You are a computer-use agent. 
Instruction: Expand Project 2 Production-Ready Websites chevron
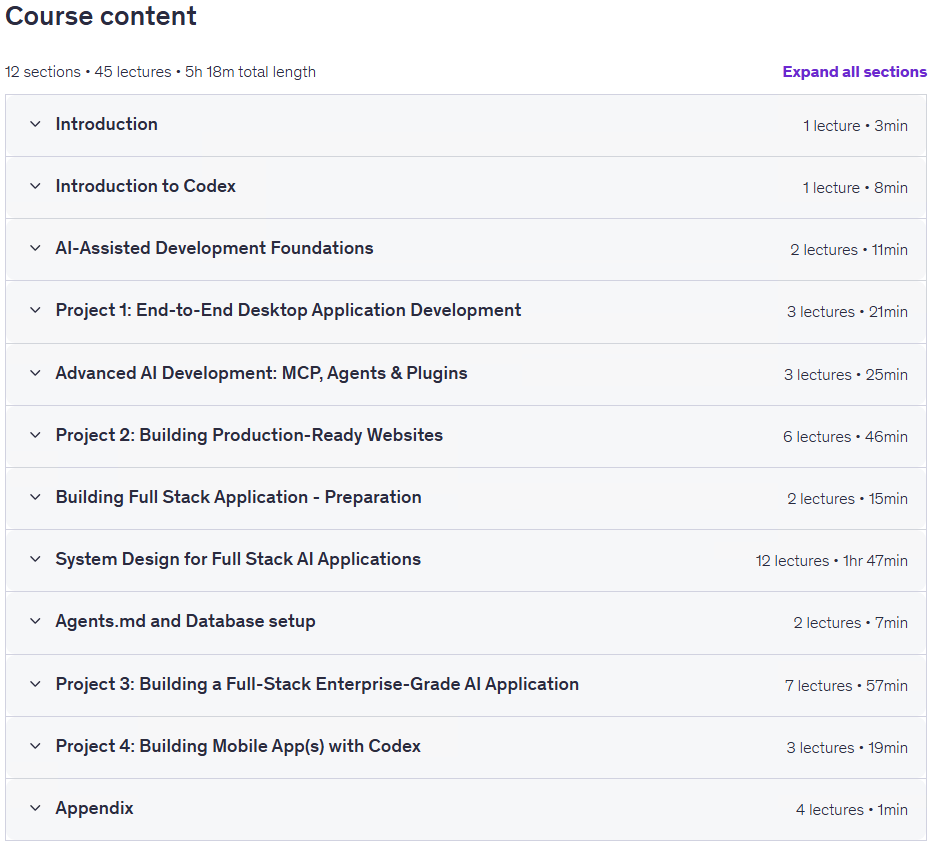tap(36, 435)
